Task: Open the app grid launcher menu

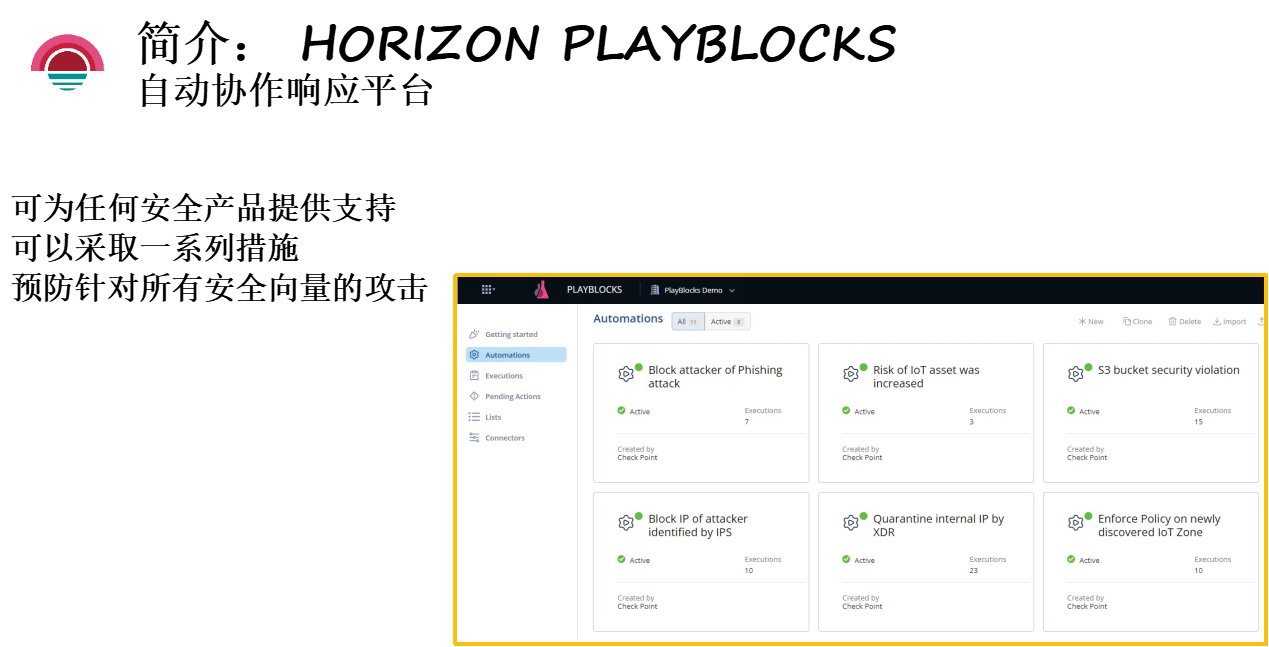Action: click(487, 290)
